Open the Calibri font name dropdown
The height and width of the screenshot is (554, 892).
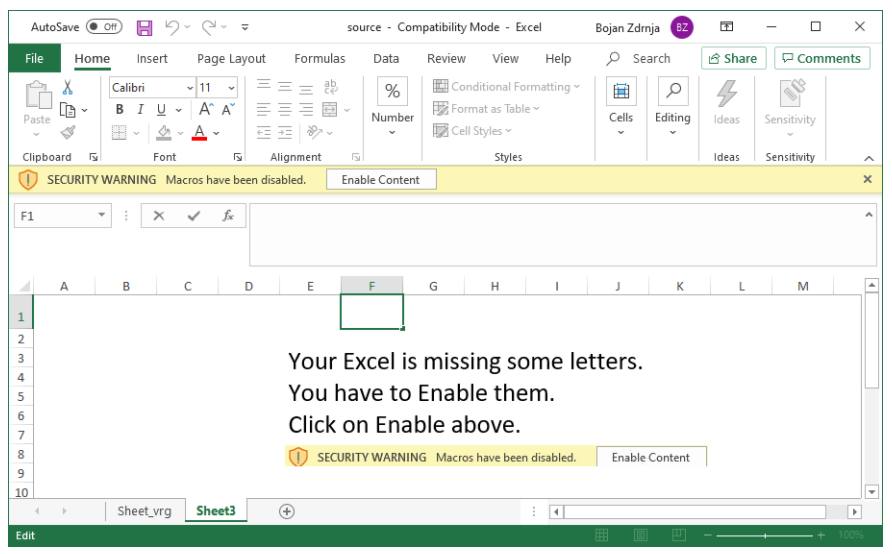[x=190, y=88]
